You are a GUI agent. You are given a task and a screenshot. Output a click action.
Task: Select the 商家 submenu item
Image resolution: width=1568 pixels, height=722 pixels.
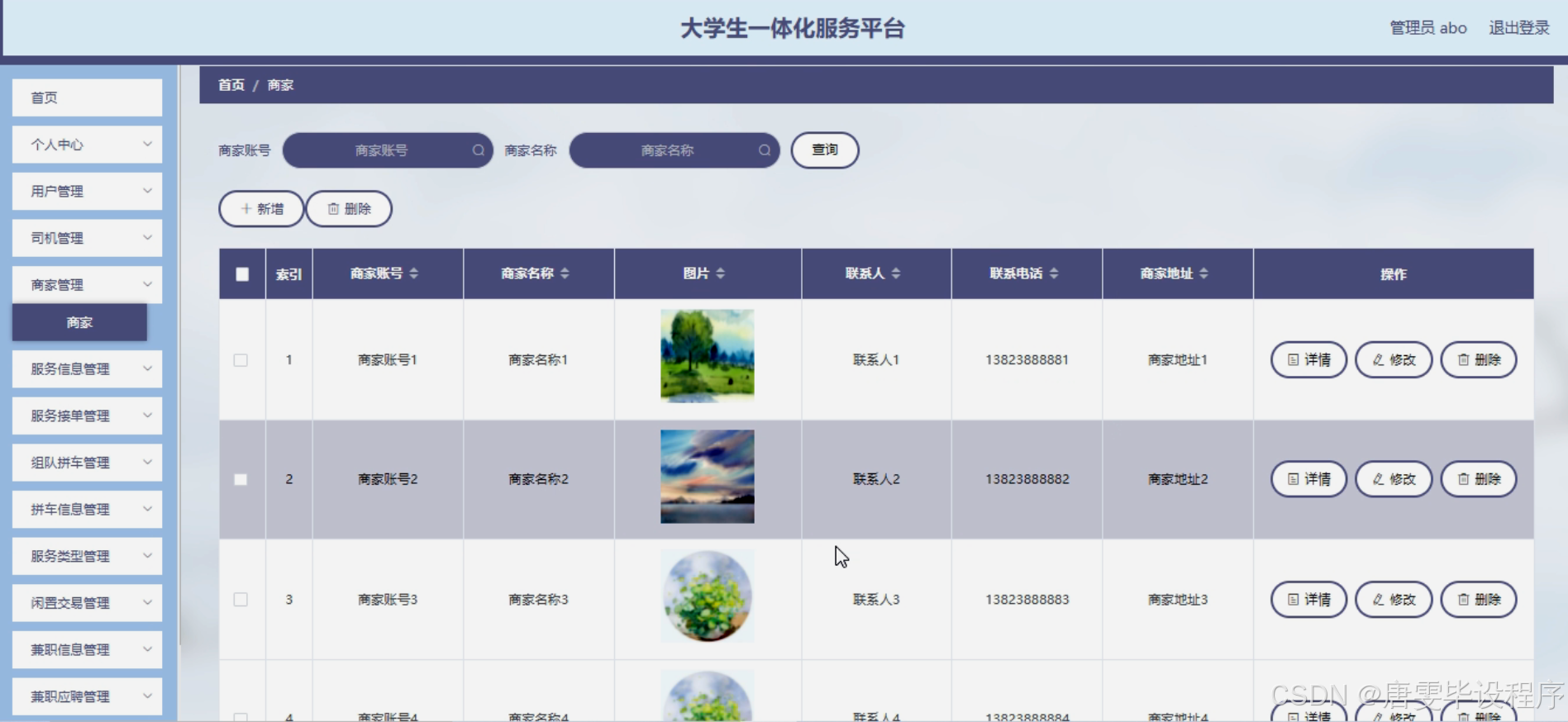[x=79, y=322]
